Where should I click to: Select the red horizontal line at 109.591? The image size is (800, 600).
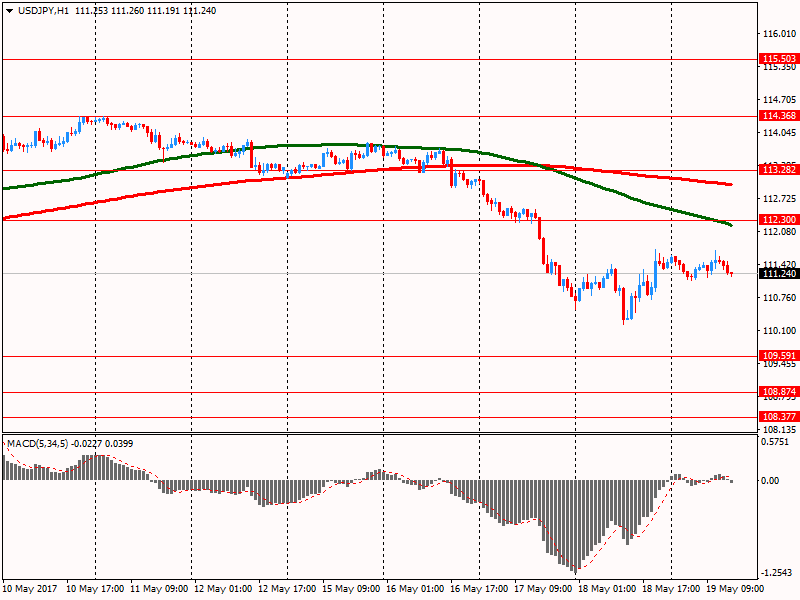coord(380,357)
